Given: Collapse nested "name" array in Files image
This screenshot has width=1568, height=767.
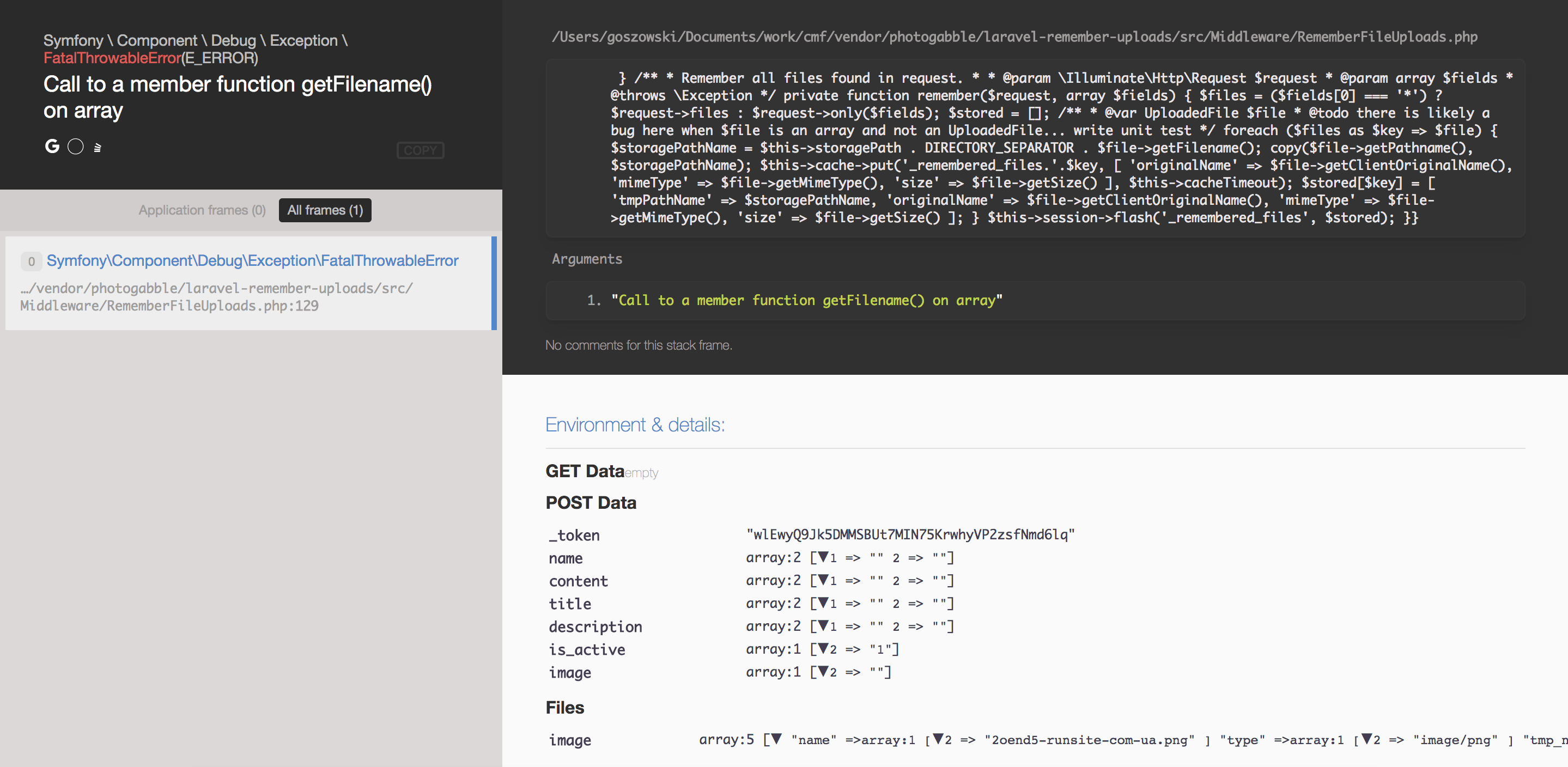Looking at the screenshot, I should click(x=938, y=739).
